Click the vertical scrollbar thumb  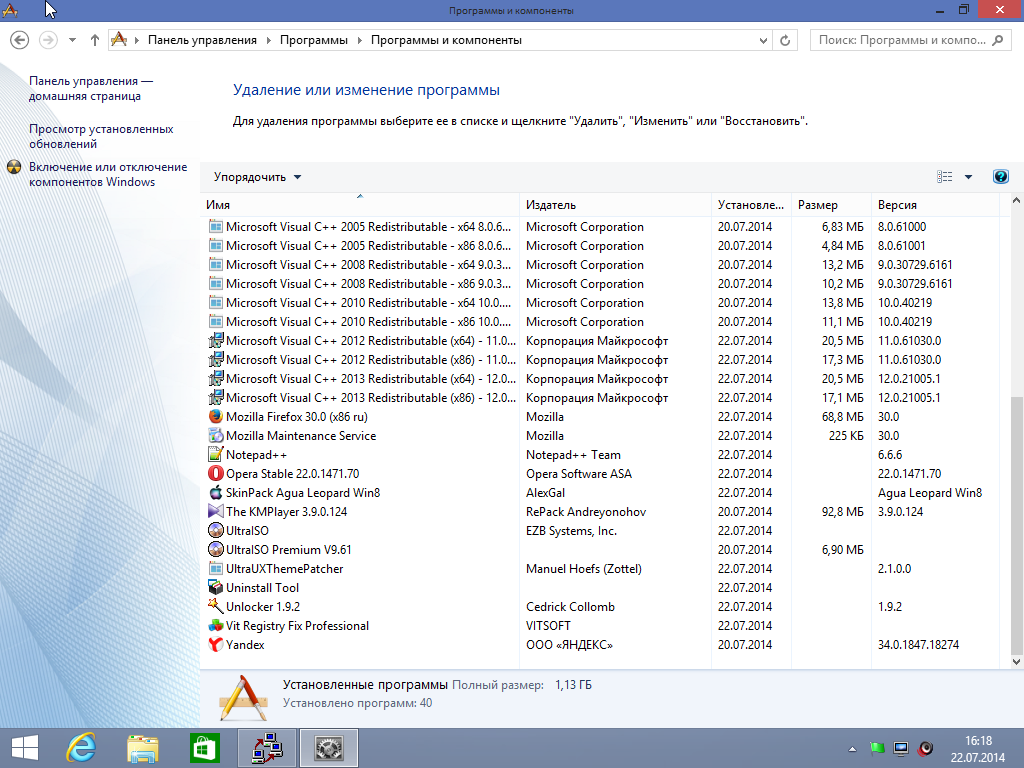click(1016, 526)
